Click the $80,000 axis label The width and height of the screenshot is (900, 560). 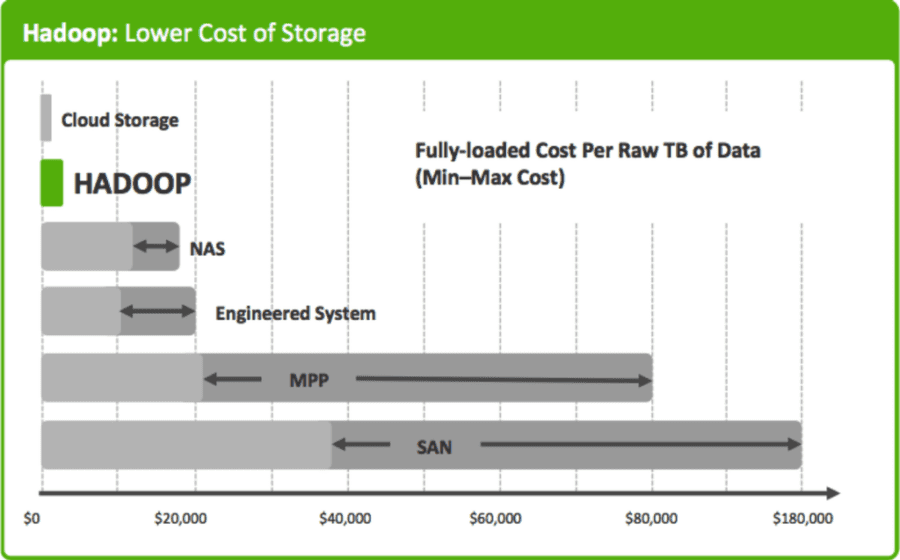pos(651,519)
